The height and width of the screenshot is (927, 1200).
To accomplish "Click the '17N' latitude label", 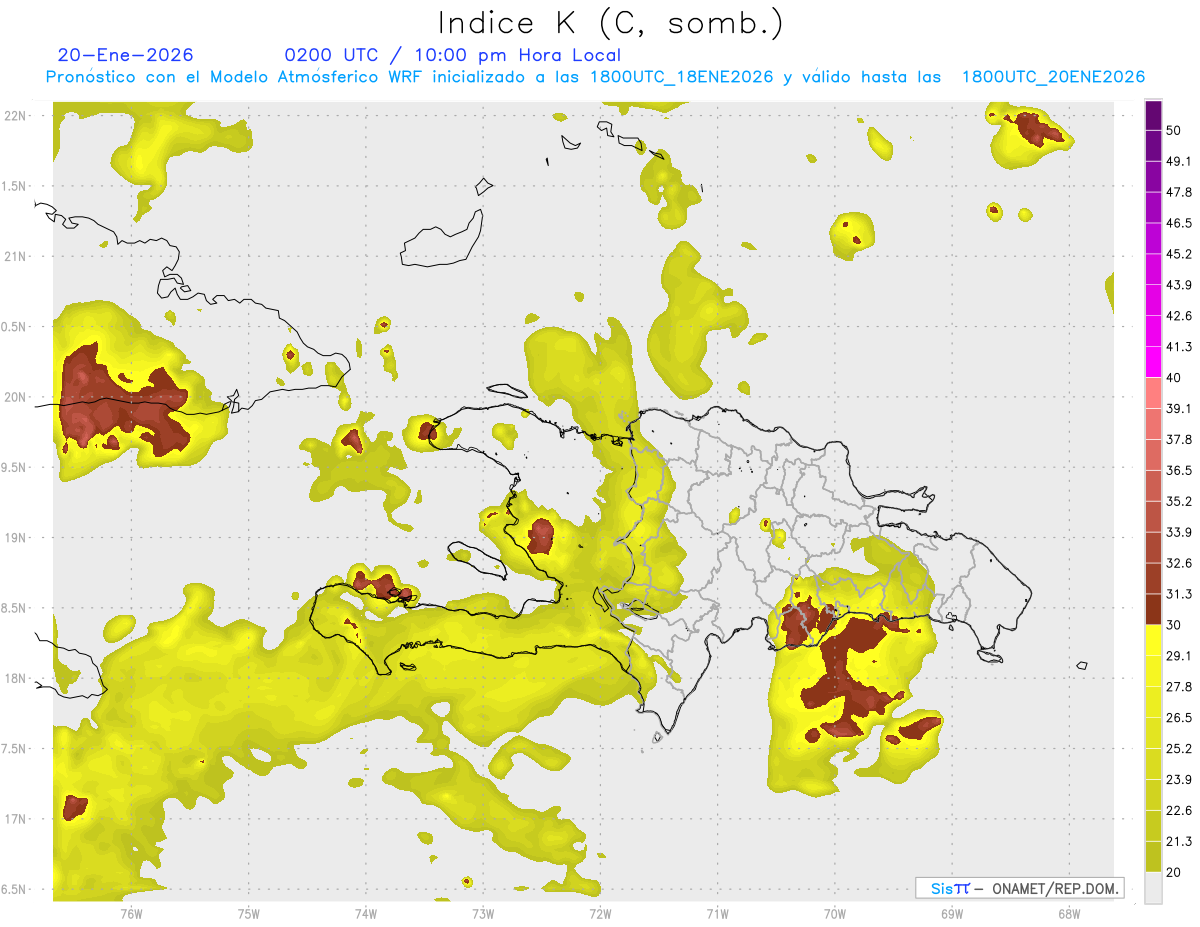I will point(15,819).
